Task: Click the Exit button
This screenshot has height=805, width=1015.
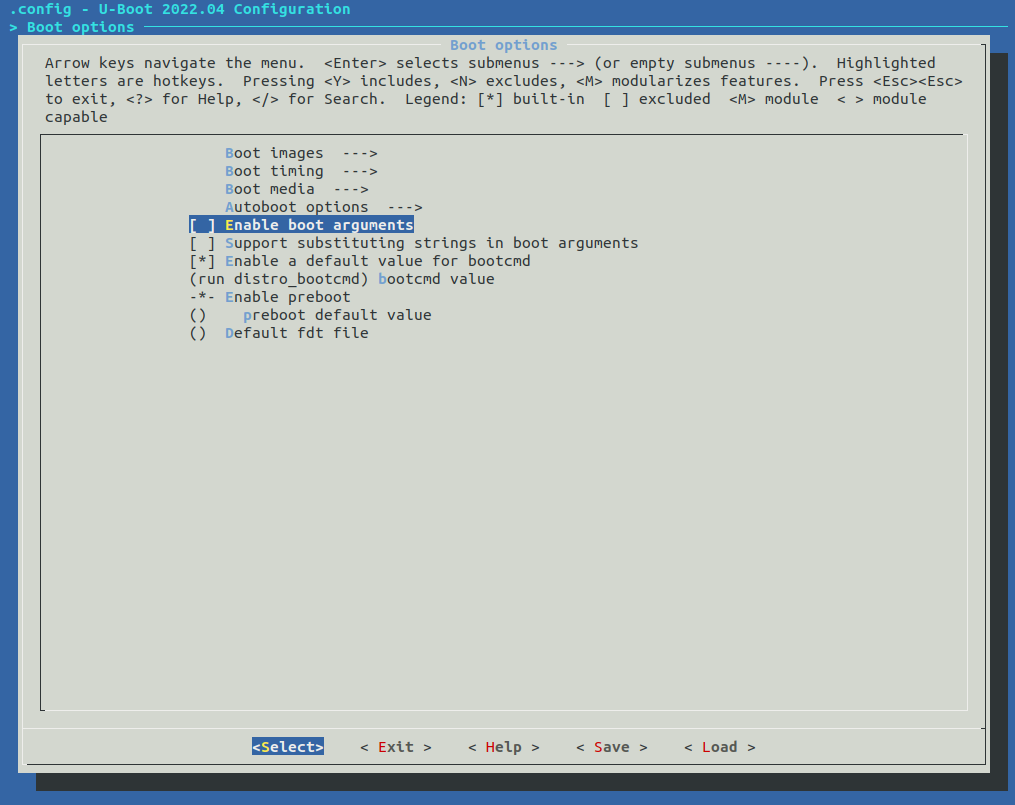Action: 396,747
